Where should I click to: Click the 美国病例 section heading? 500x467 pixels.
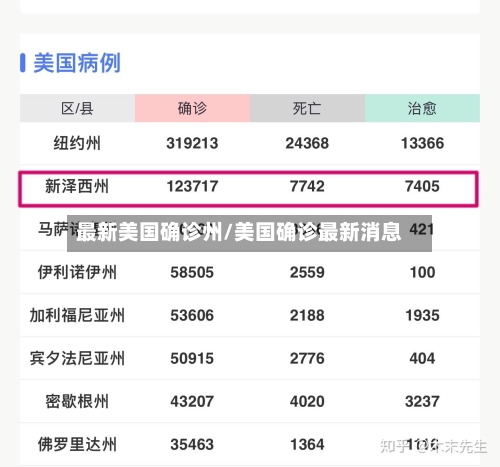click(x=77, y=63)
